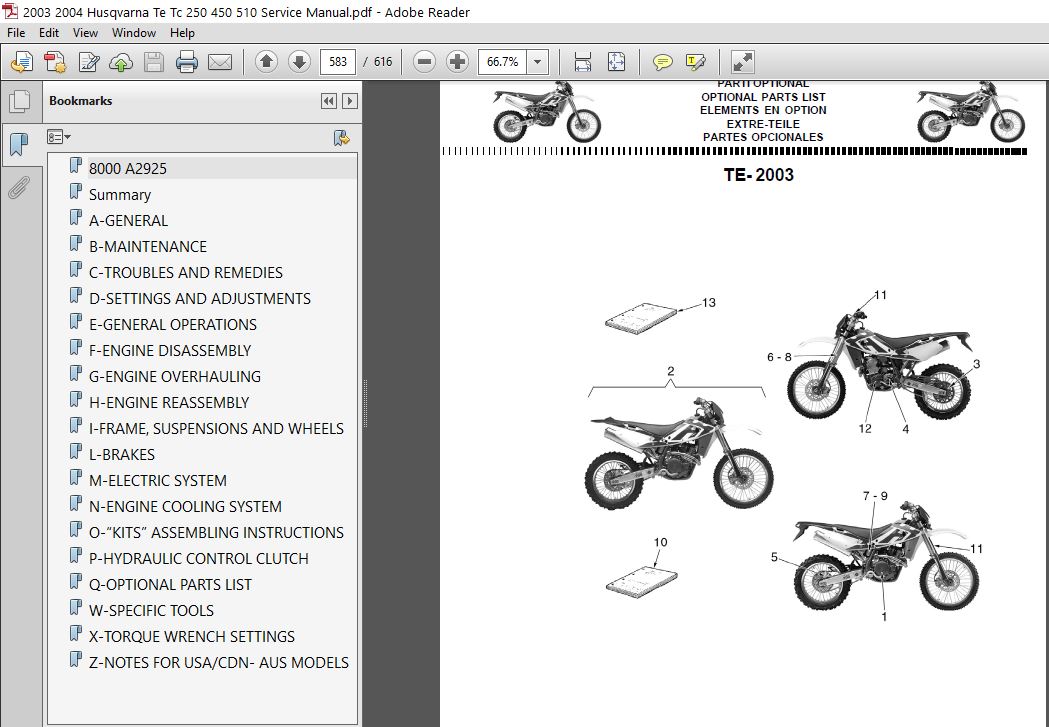The height and width of the screenshot is (727, 1049).
Task: Zoom out using the minus button
Action: click(x=424, y=62)
